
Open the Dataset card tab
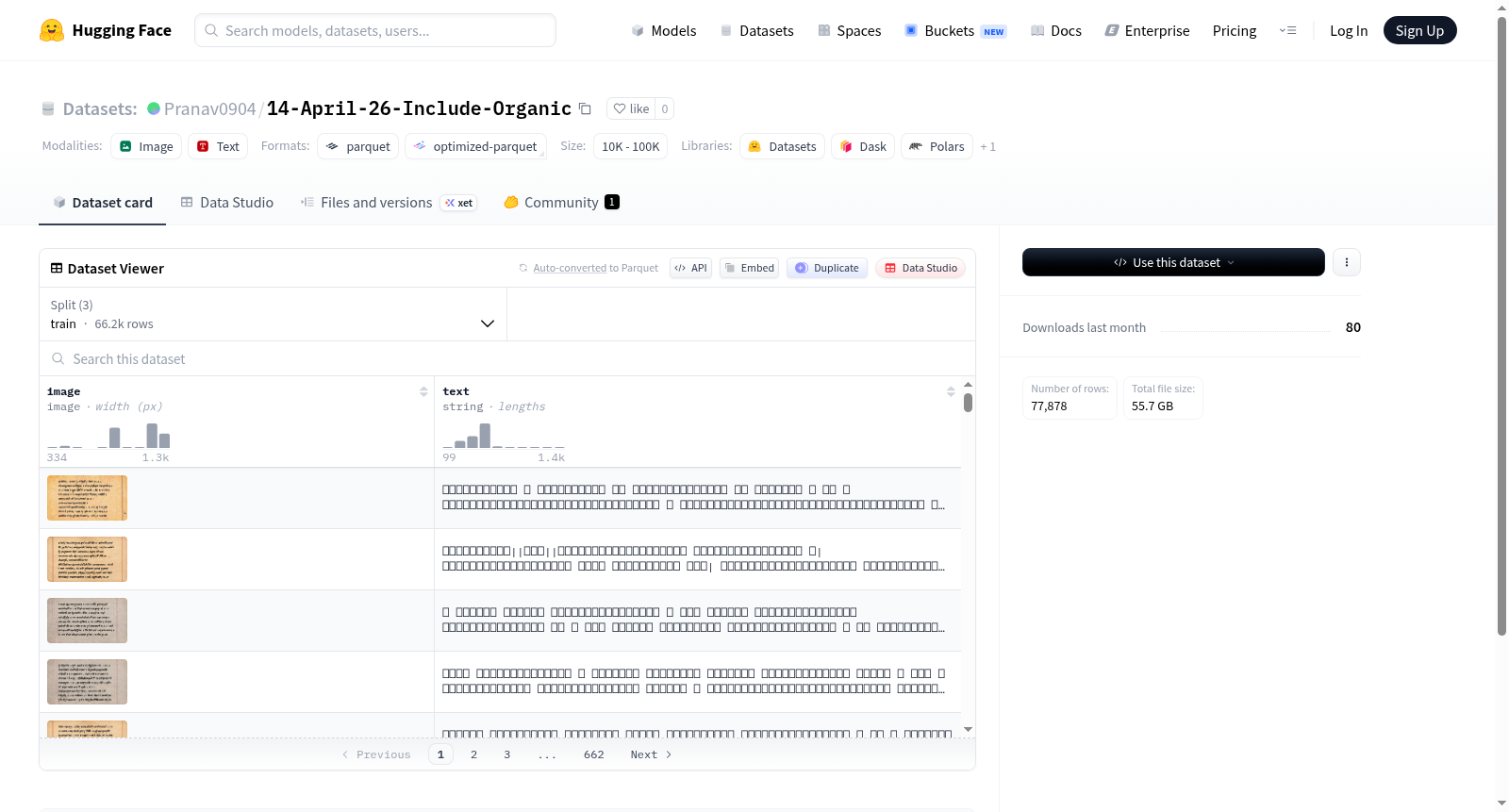pyautogui.click(x=102, y=202)
